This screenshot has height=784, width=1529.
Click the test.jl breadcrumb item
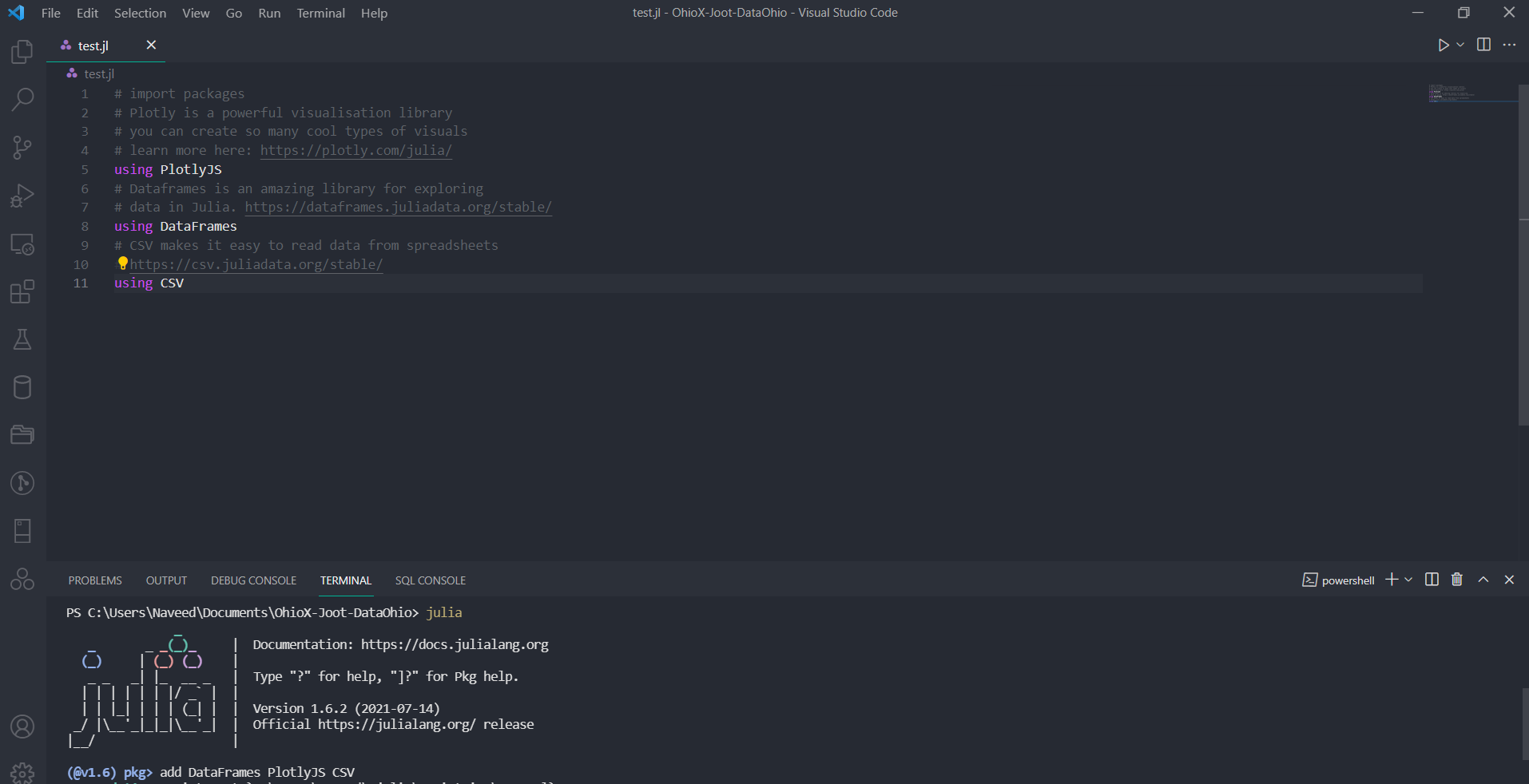coord(91,73)
